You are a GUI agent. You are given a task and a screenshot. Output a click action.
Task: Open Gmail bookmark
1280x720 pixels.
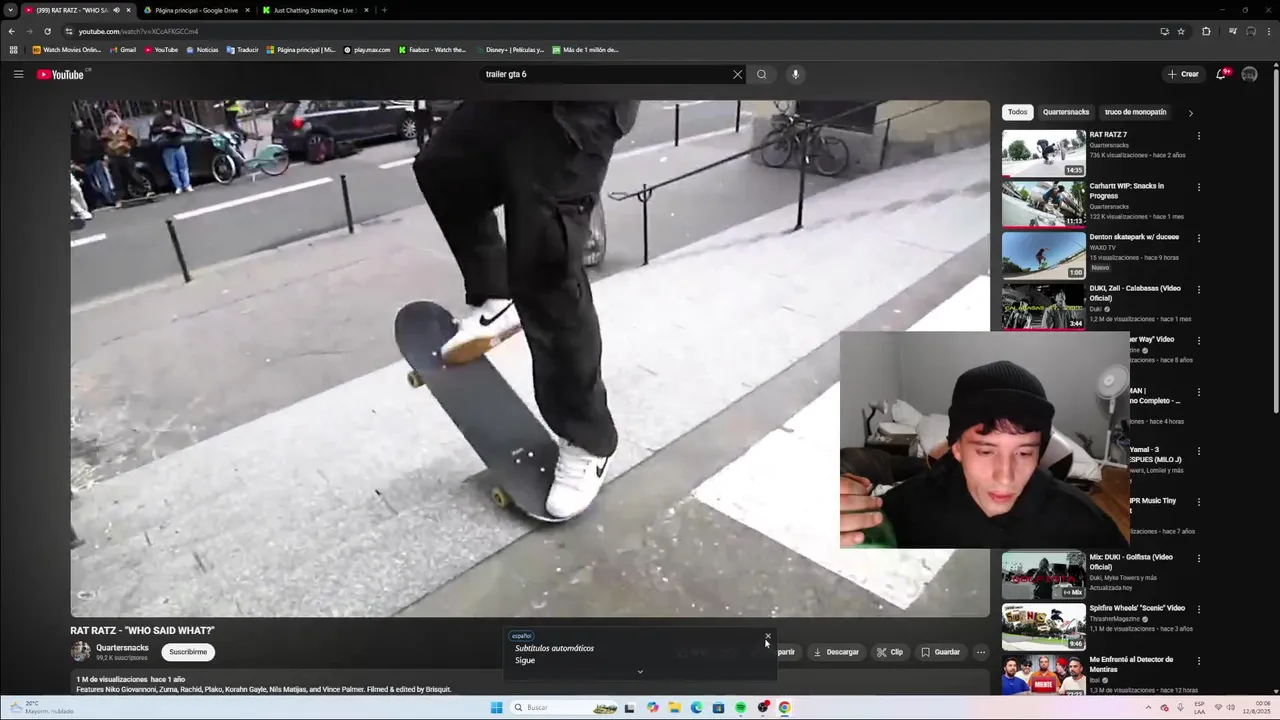[123, 49]
